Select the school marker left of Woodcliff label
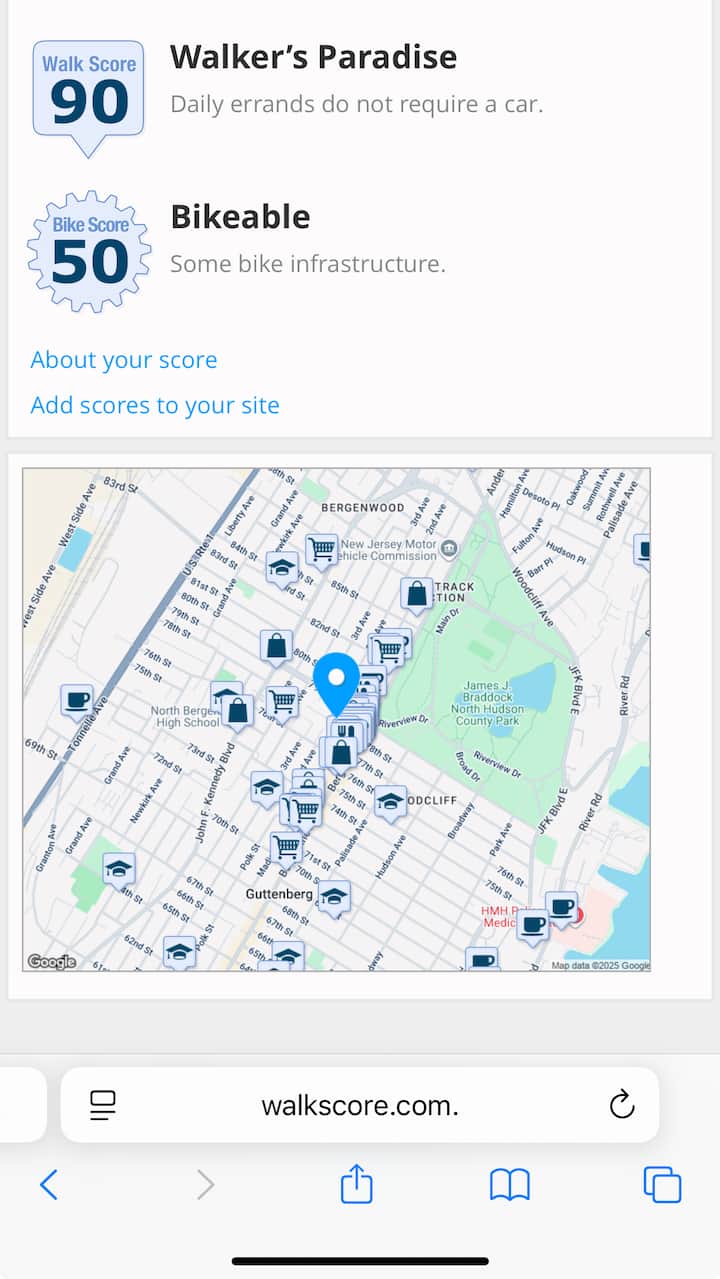 click(390, 800)
